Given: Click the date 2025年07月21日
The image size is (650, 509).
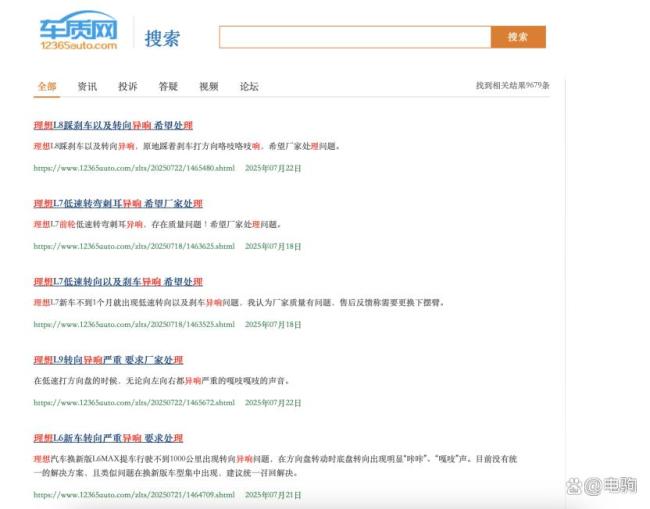Looking at the screenshot, I should 273,494.
